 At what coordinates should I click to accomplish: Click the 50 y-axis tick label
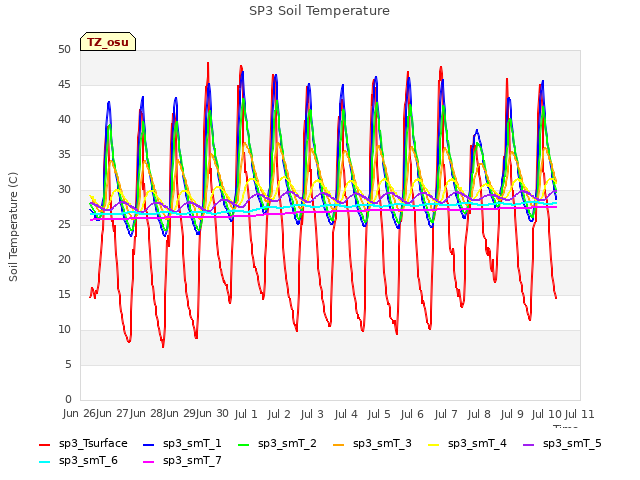[64, 49]
